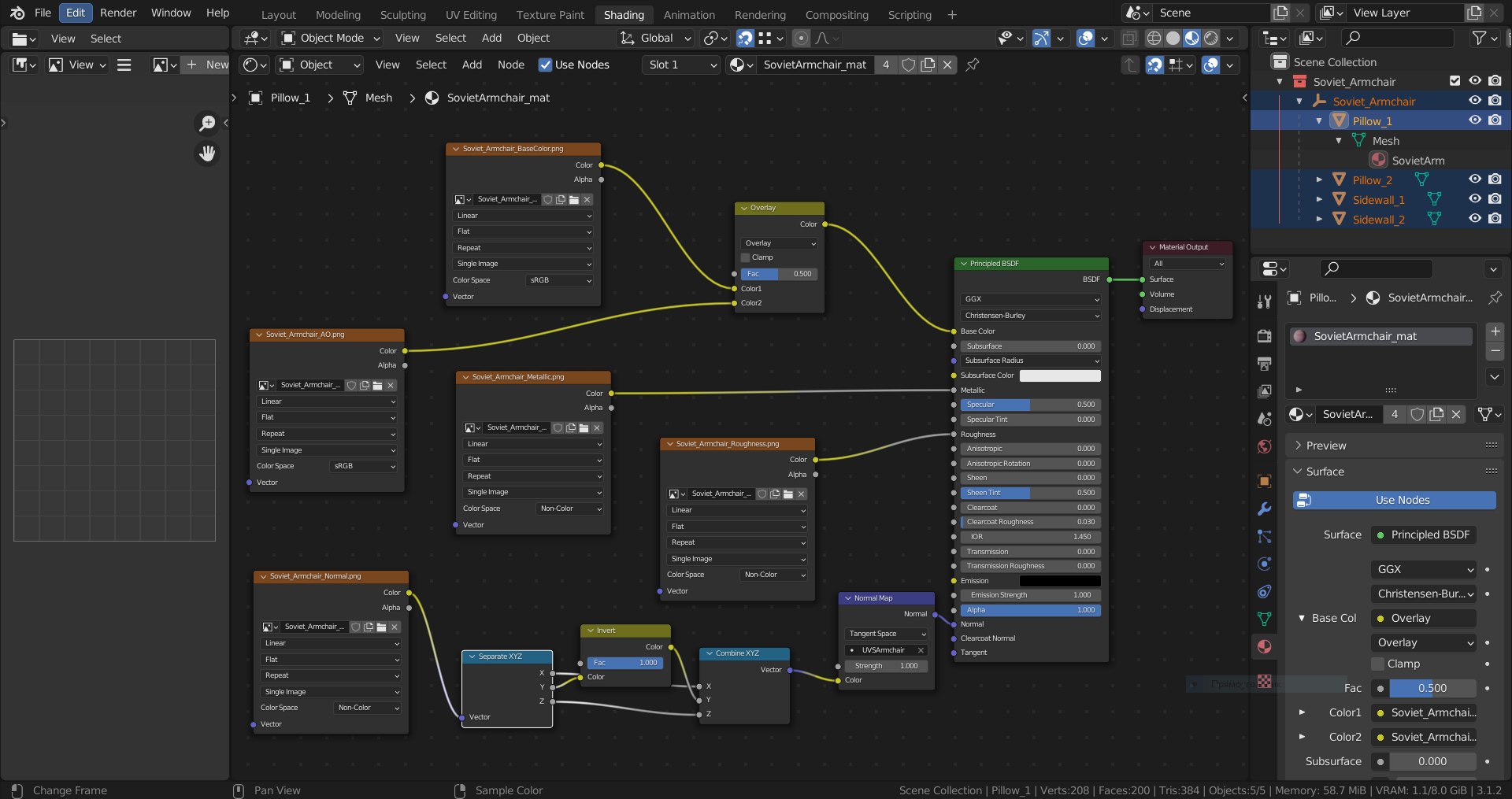This screenshot has height=799, width=1512.
Task: Switch to the UV Editing workspace tab
Action: pos(471,14)
